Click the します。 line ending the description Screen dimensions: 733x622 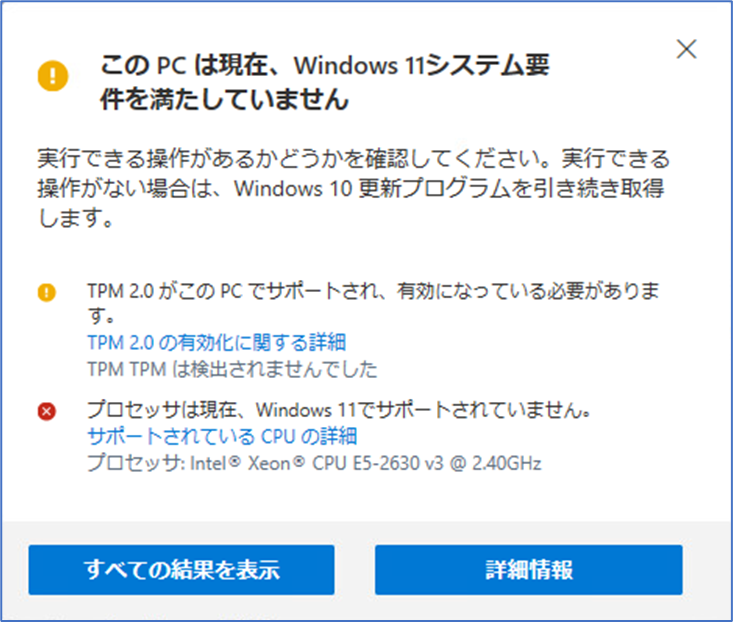75,218
